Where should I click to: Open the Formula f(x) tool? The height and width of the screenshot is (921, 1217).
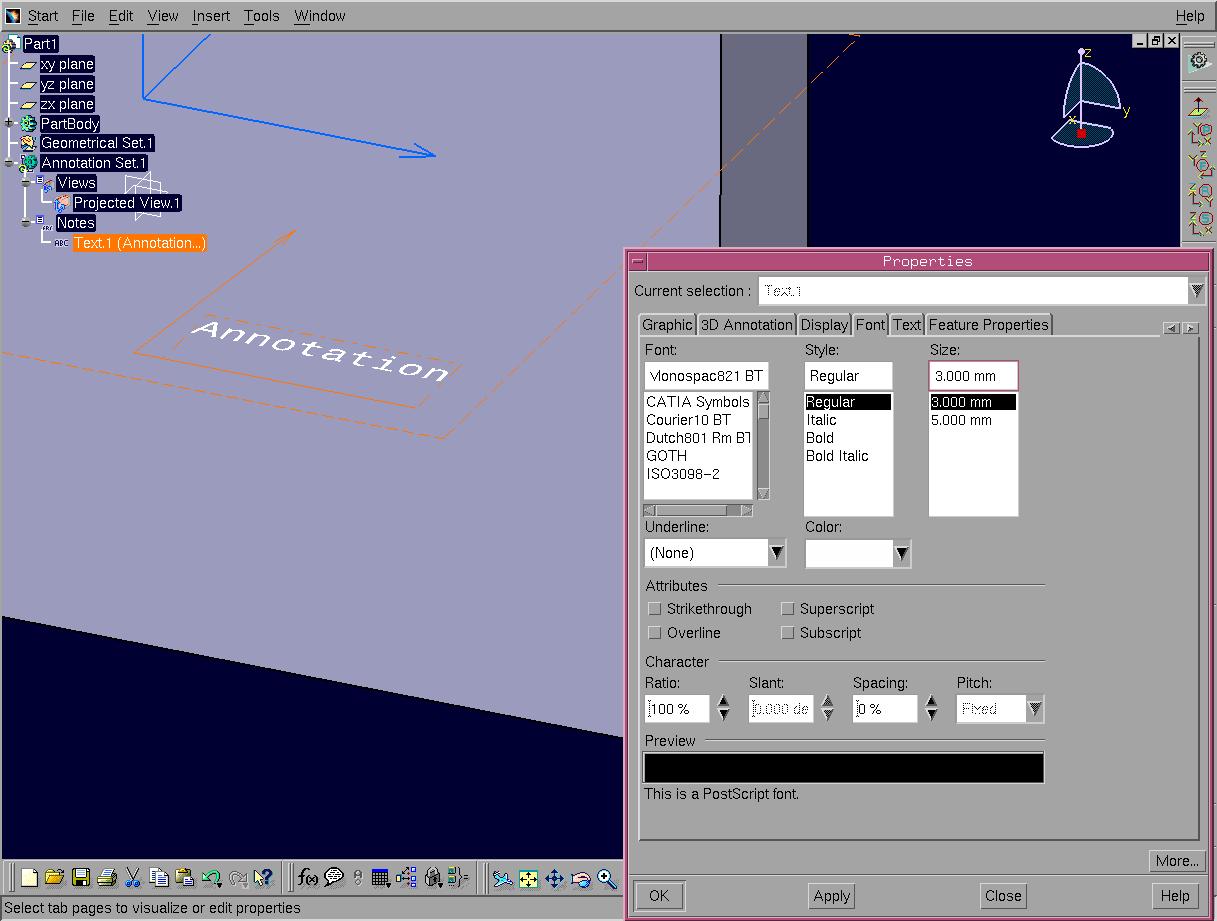pos(308,878)
